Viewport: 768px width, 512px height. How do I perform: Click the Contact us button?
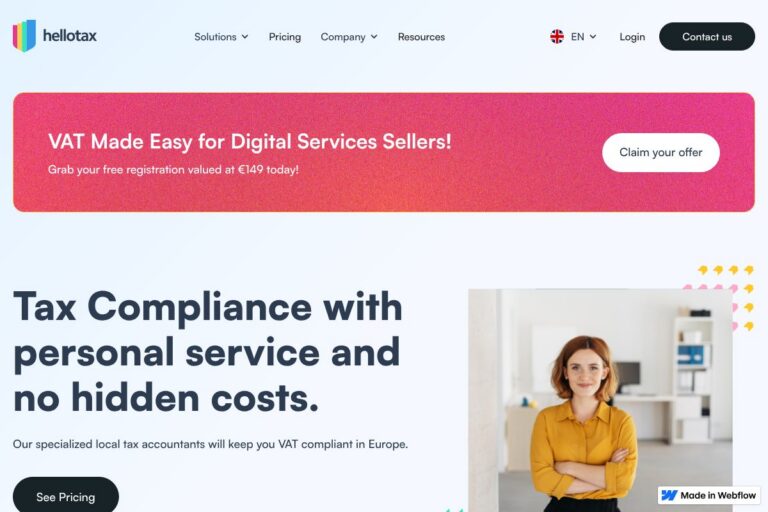[707, 37]
